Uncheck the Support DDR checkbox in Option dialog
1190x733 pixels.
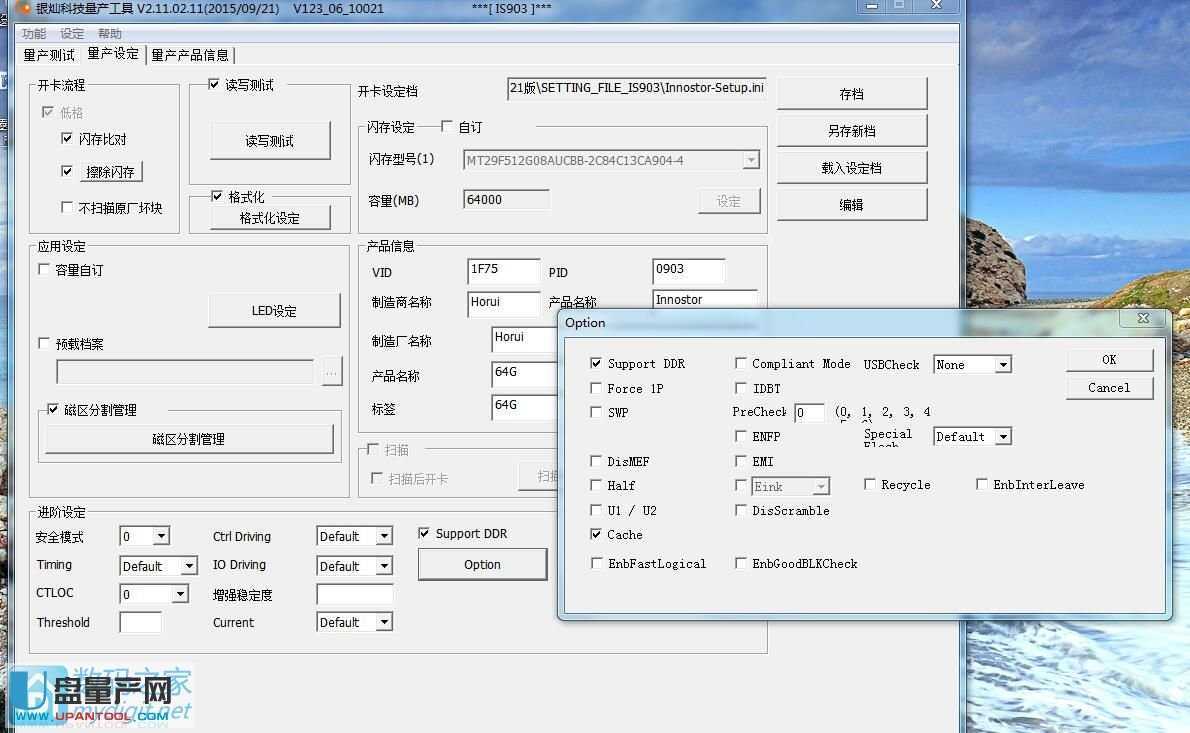[x=596, y=363]
